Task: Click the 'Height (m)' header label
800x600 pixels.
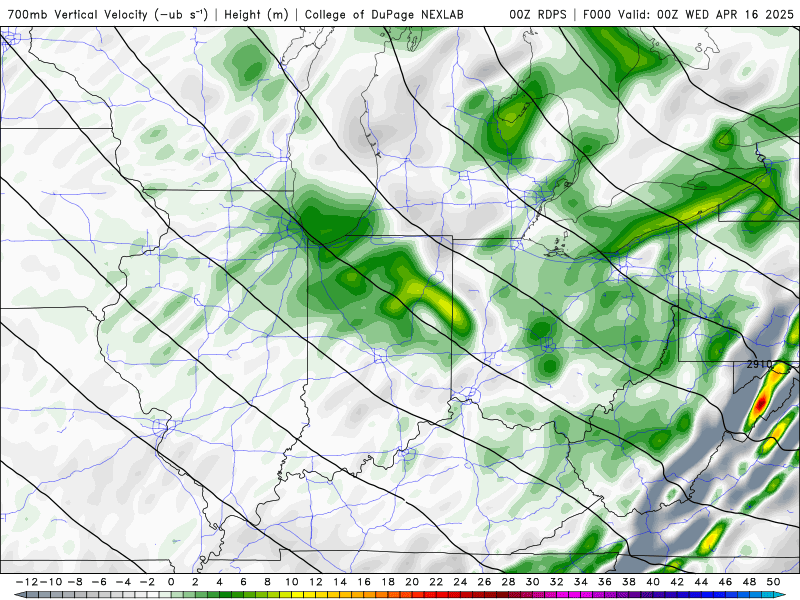Action: click(256, 14)
